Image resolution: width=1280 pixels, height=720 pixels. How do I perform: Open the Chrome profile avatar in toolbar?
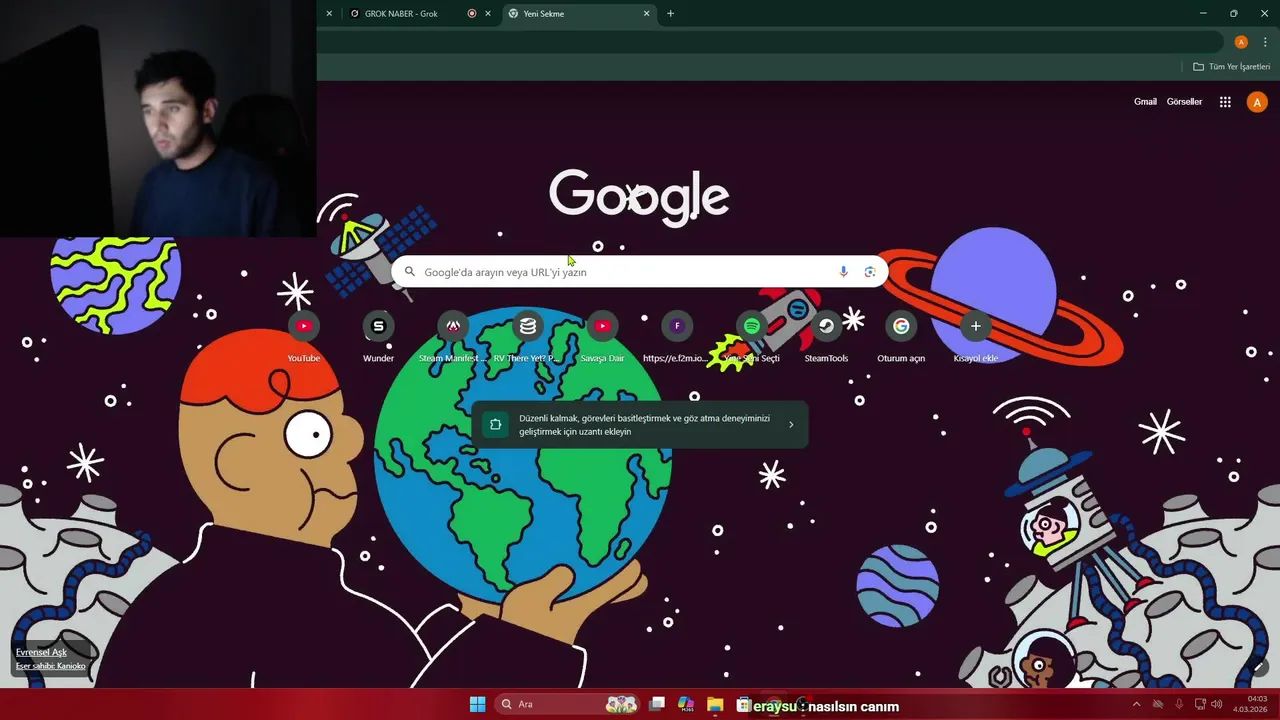[x=1241, y=42]
